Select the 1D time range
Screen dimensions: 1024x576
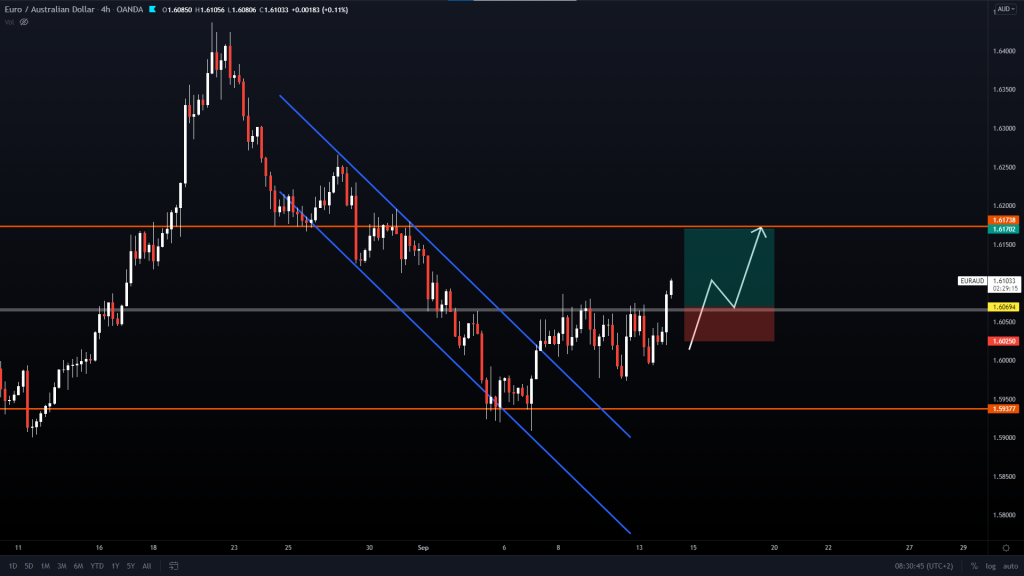[x=13, y=566]
